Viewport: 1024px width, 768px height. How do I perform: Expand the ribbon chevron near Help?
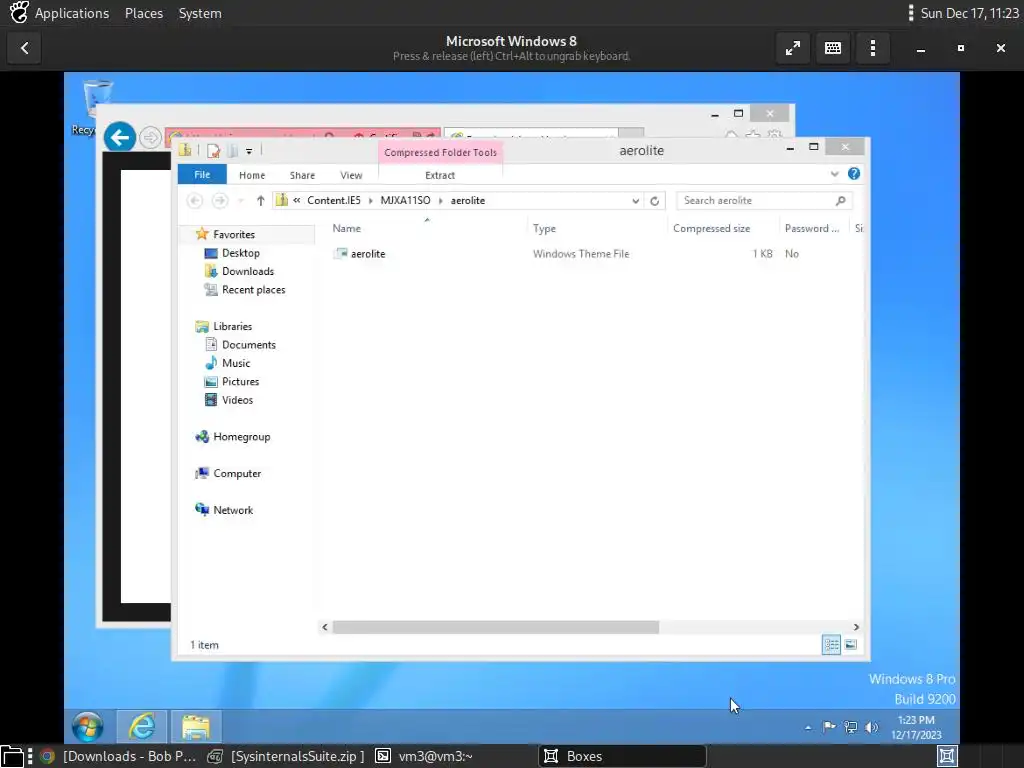(834, 174)
